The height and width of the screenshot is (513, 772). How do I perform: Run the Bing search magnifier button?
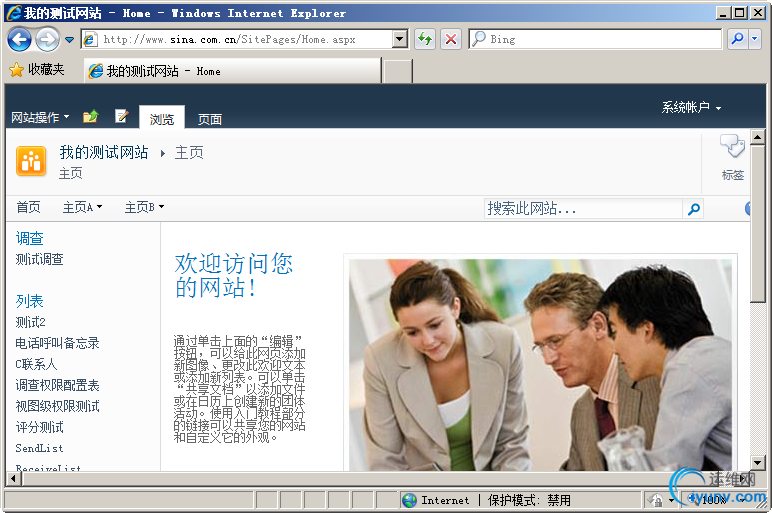[x=738, y=39]
